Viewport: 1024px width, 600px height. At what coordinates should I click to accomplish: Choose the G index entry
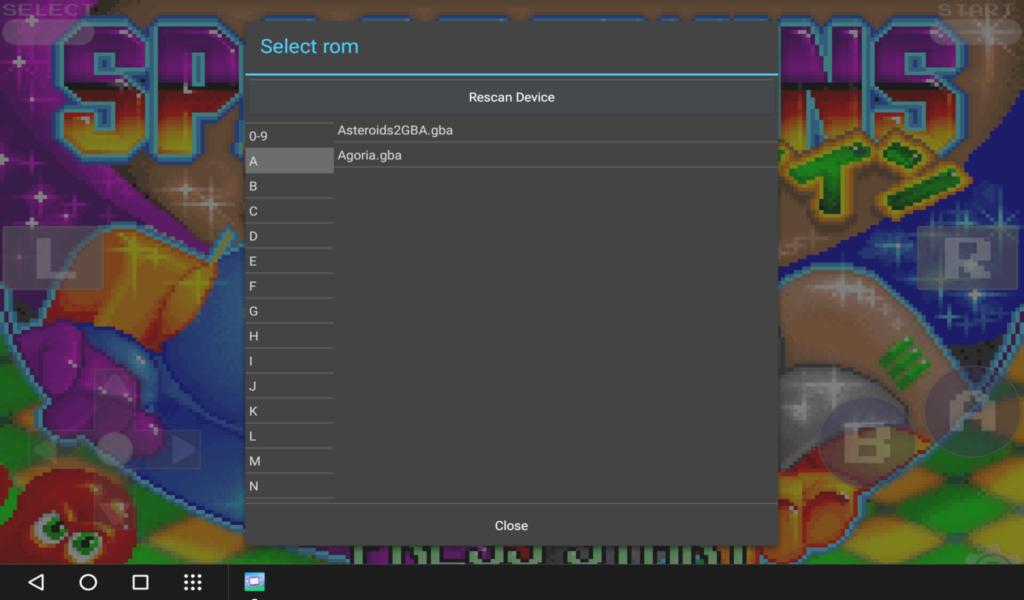click(289, 311)
